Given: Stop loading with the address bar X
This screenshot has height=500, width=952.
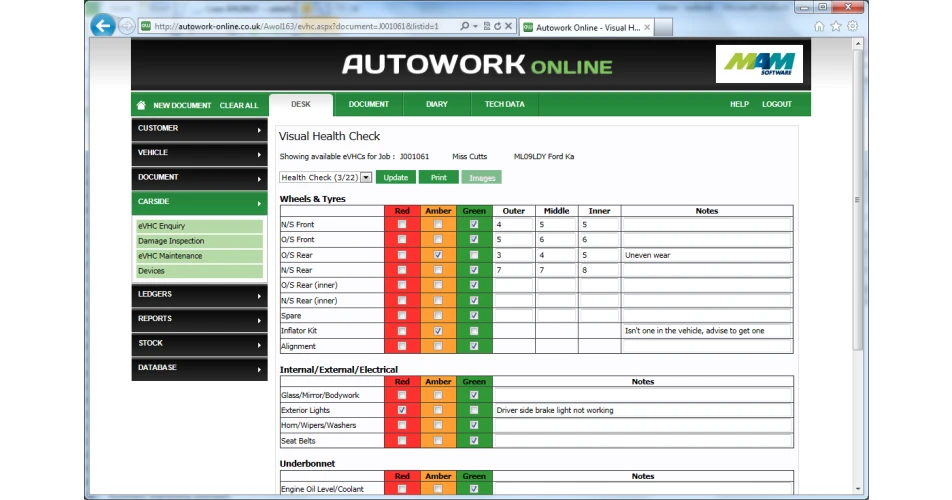Looking at the screenshot, I should pyautogui.click(x=508, y=26).
